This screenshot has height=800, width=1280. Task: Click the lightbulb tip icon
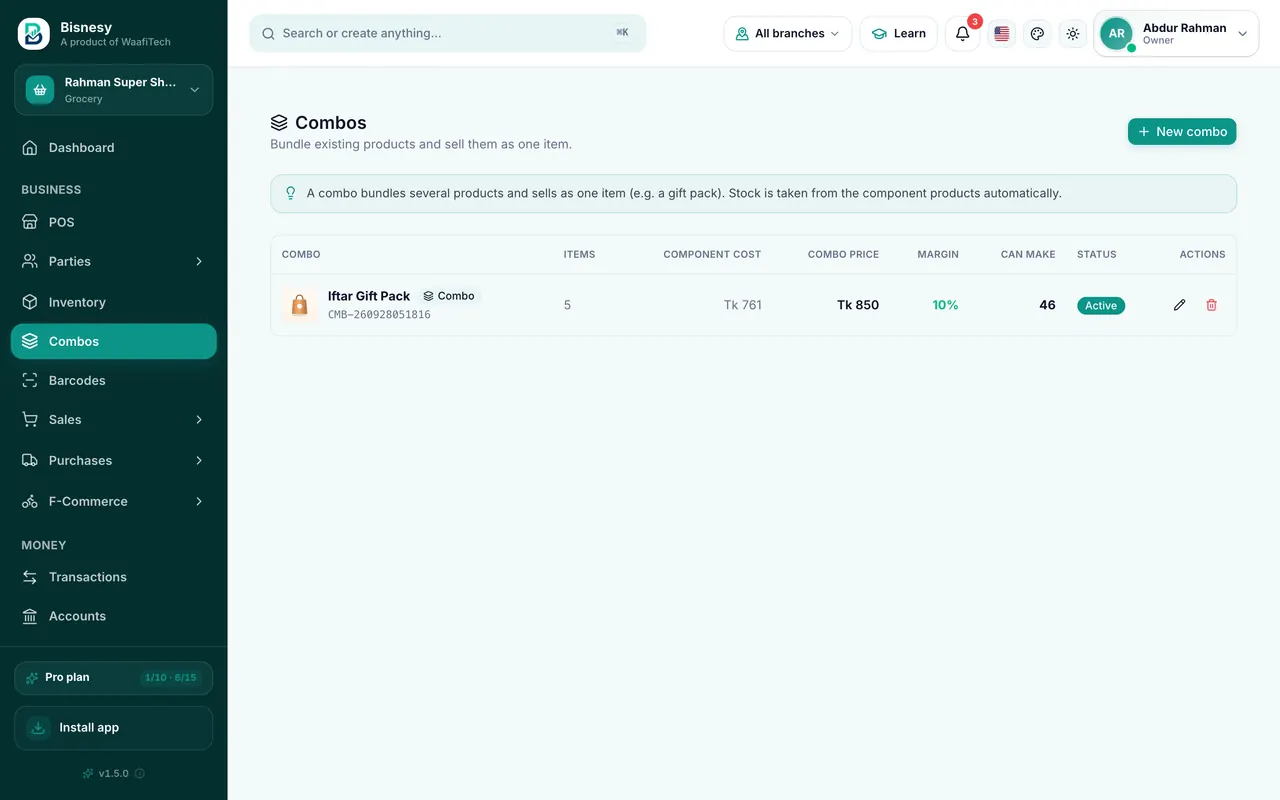coord(291,193)
